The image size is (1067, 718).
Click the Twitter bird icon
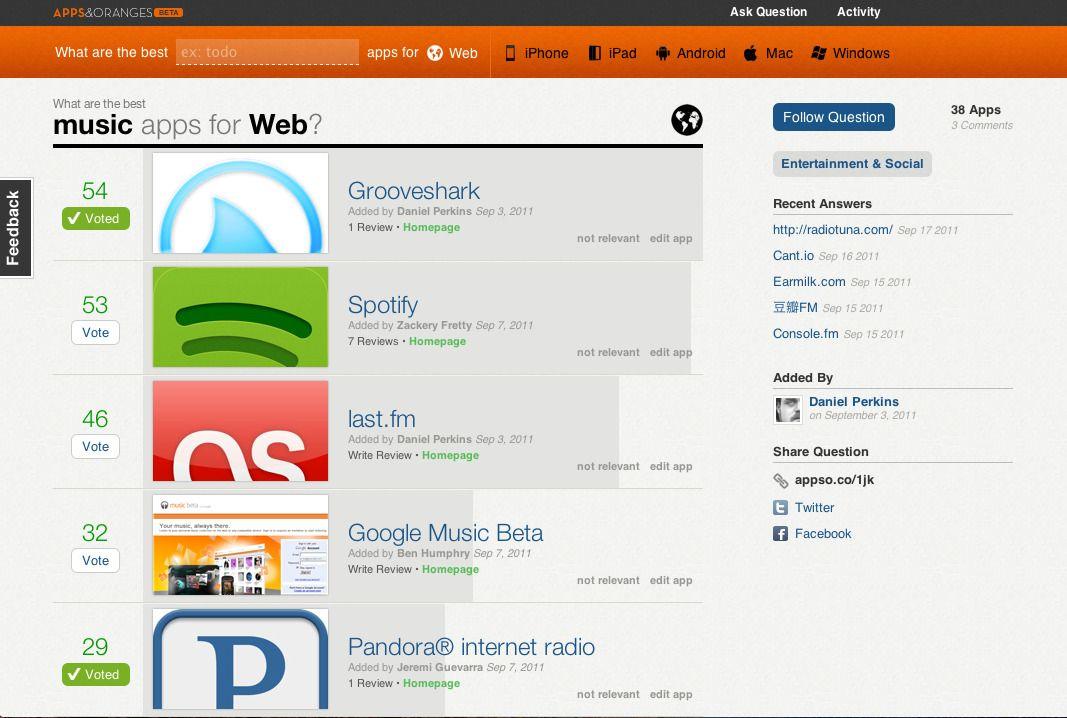[x=781, y=508]
